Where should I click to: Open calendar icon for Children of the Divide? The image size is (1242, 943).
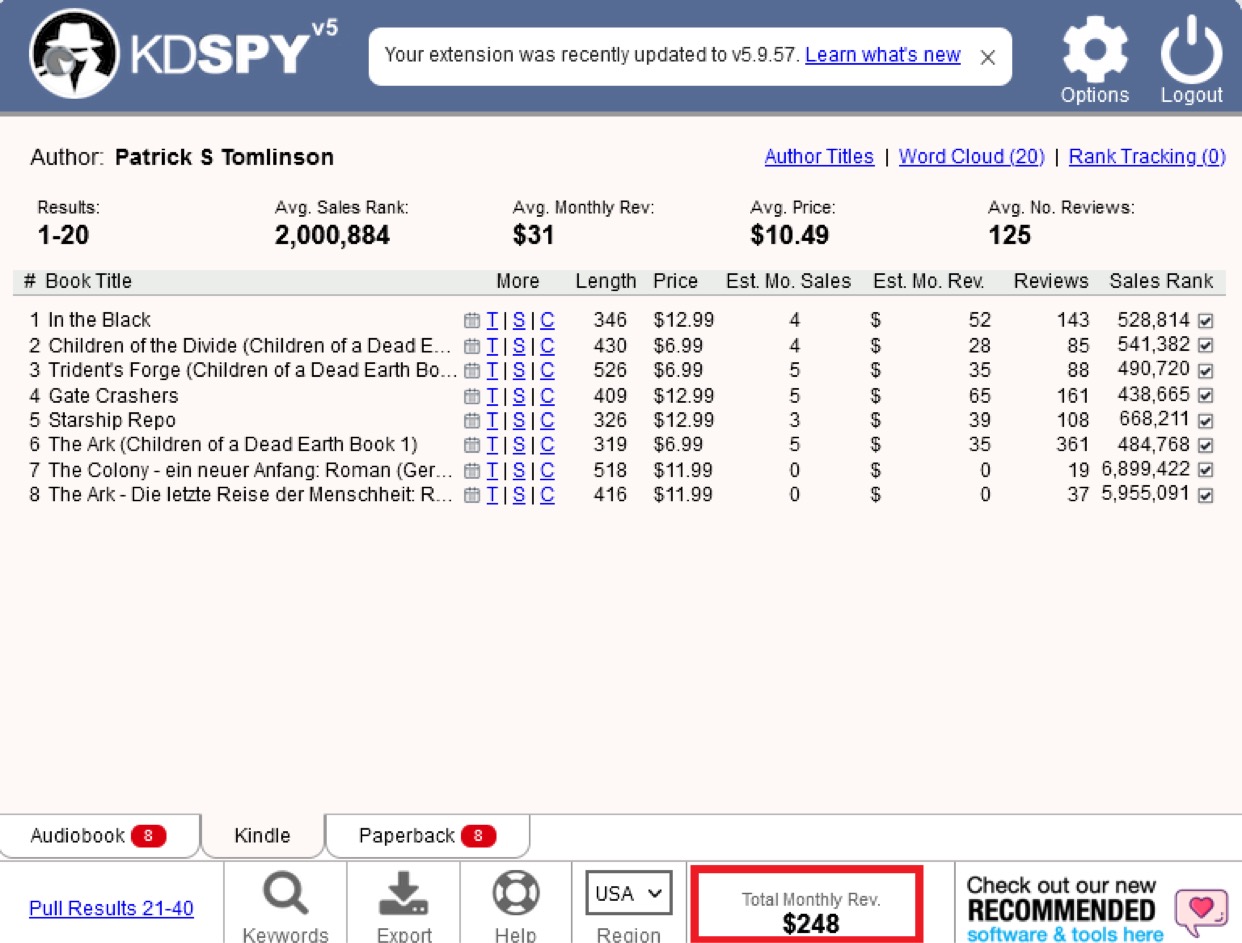[472, 346]
